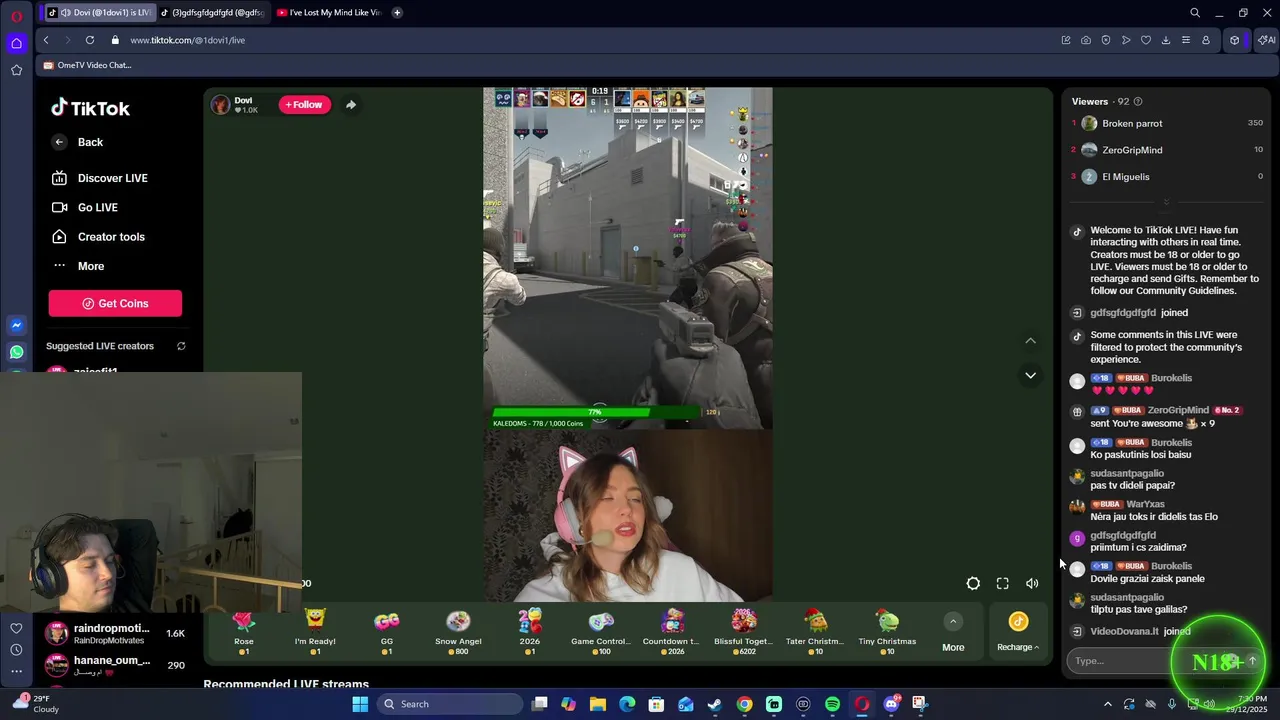Open Opera easy setup sliders

(x=1186, y=40)
